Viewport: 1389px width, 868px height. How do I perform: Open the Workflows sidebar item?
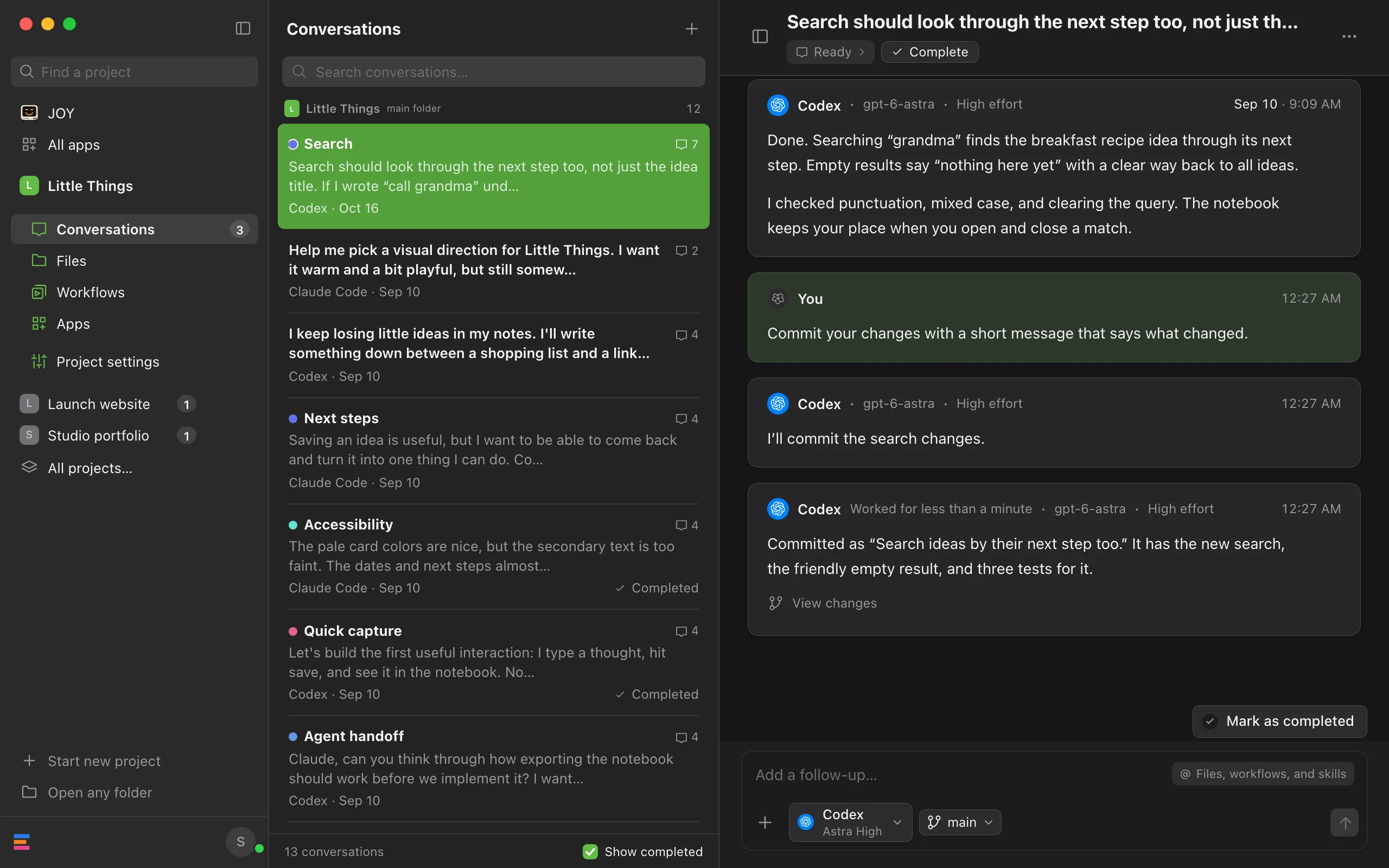click(135, 292)
